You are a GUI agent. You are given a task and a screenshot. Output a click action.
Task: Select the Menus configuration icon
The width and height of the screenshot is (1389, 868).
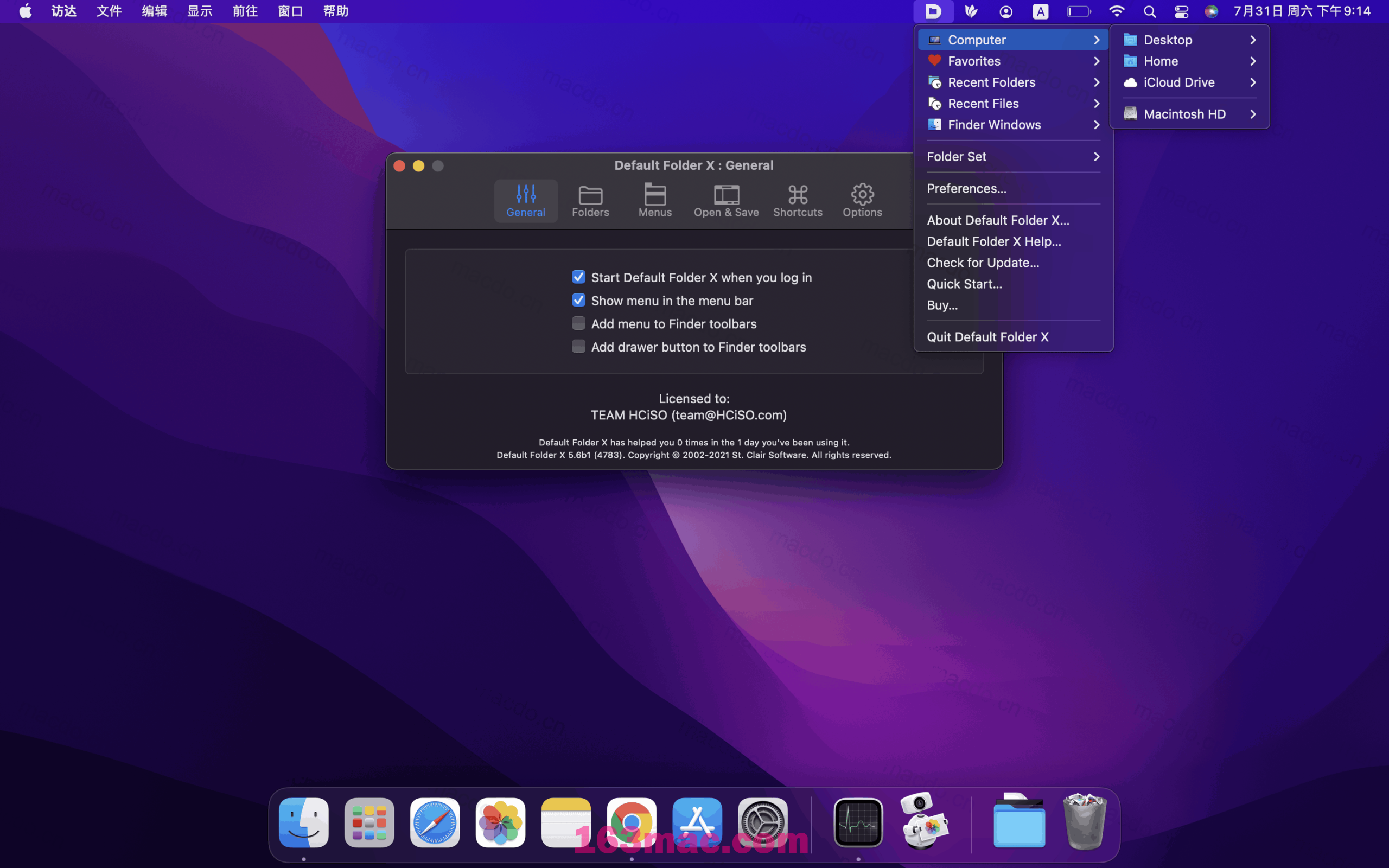(x=654, y=199)
